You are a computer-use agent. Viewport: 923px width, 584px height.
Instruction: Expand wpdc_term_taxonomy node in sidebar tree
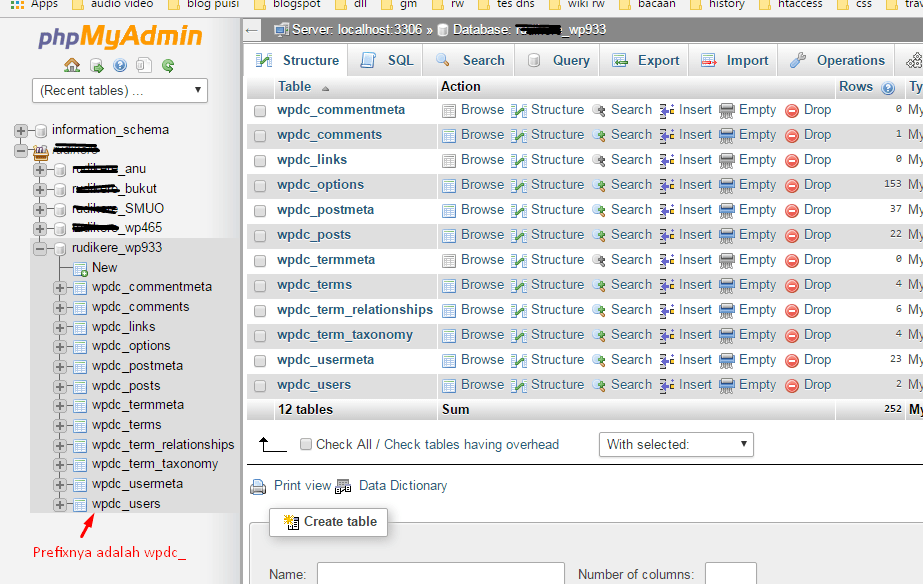pyautogui.click(x=59, y=465)
